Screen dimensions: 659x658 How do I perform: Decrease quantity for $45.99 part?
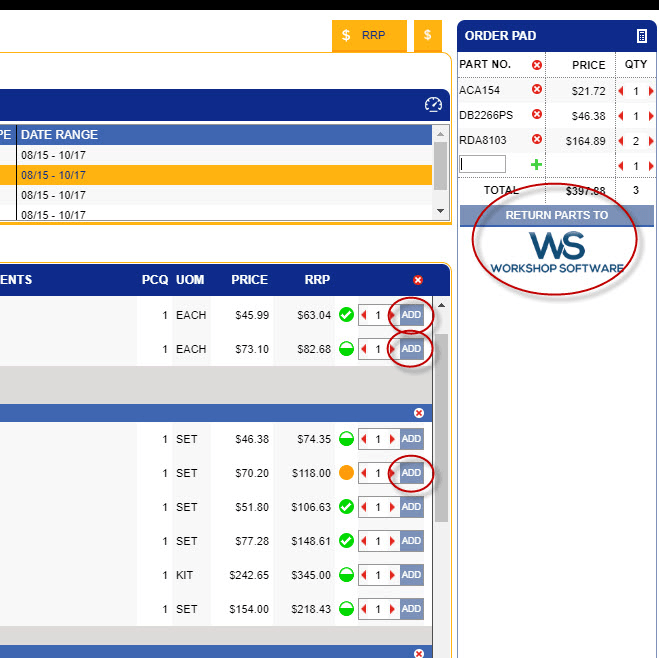[x=364, y=315]
